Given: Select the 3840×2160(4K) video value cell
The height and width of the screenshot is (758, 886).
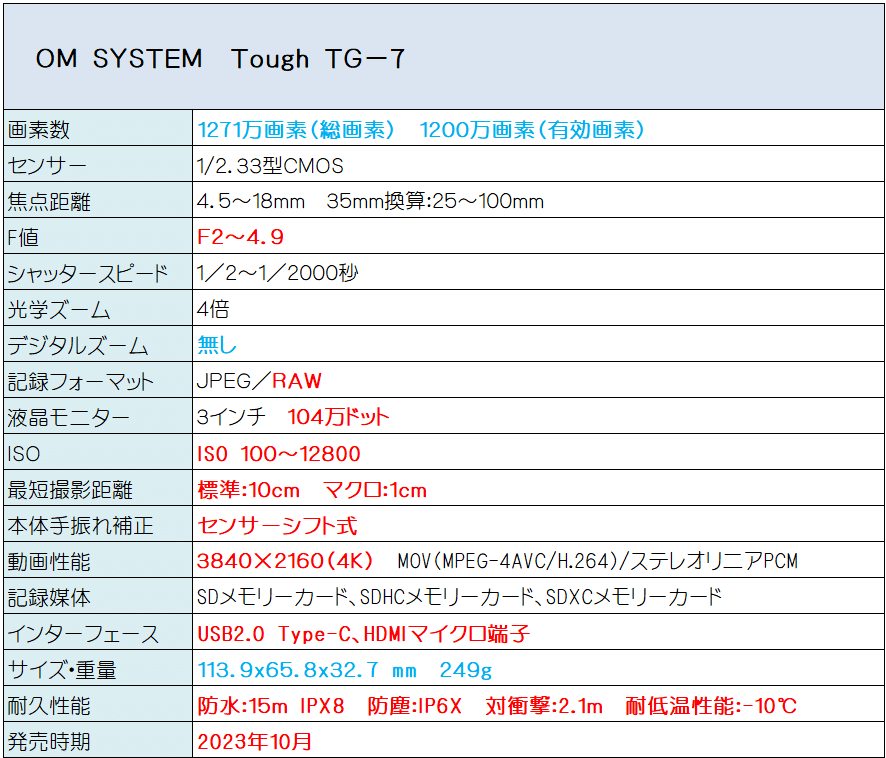Looking at the screenshot, I should [538, 560].
